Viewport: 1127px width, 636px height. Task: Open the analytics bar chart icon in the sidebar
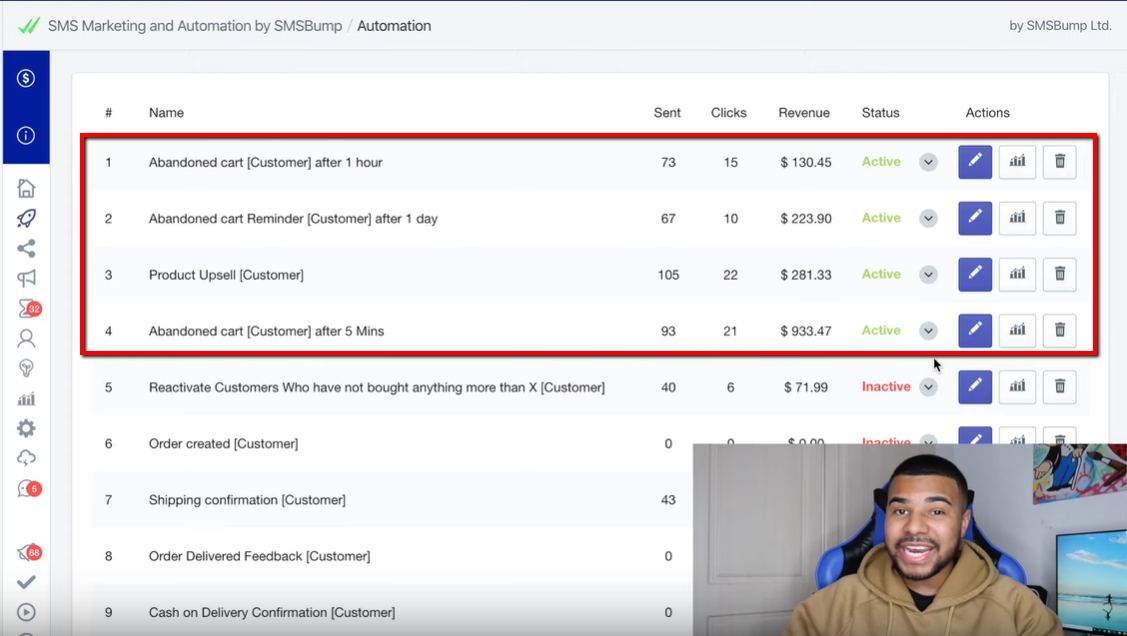pos(25,398)
